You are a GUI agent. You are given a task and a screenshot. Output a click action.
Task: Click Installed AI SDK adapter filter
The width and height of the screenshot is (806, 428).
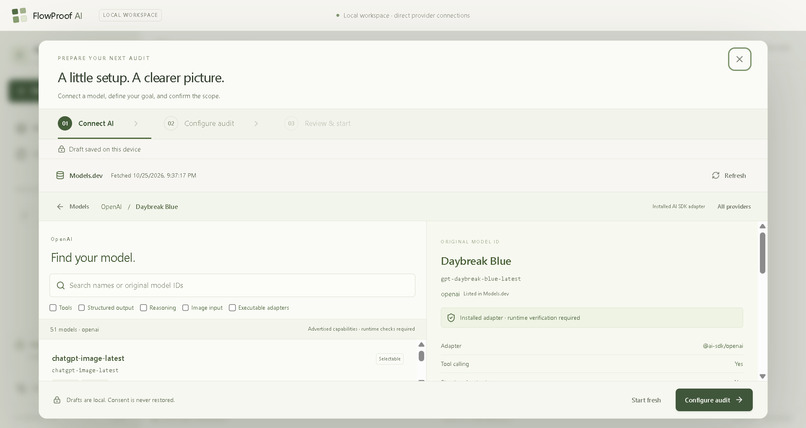(x=679, y=207)
